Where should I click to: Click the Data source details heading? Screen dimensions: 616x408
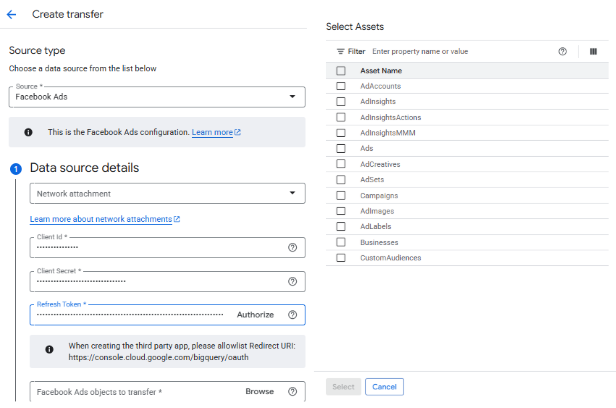tap(84, 168)
